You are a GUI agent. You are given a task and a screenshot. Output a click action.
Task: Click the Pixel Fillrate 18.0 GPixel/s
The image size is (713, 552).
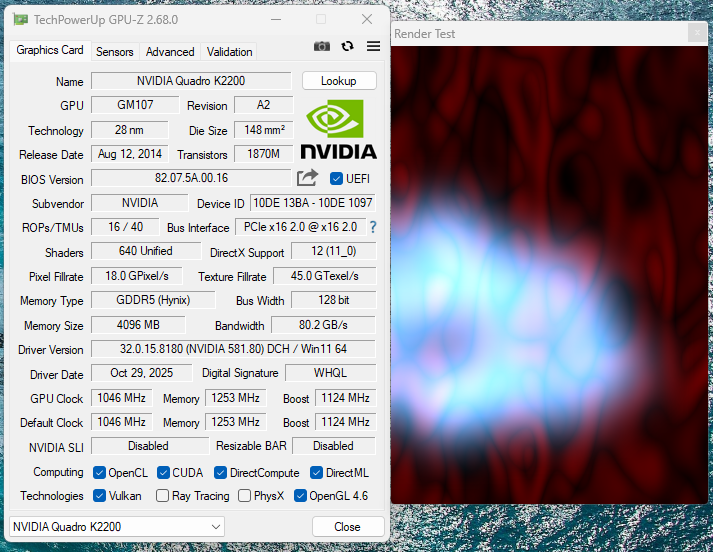[136, 276]
